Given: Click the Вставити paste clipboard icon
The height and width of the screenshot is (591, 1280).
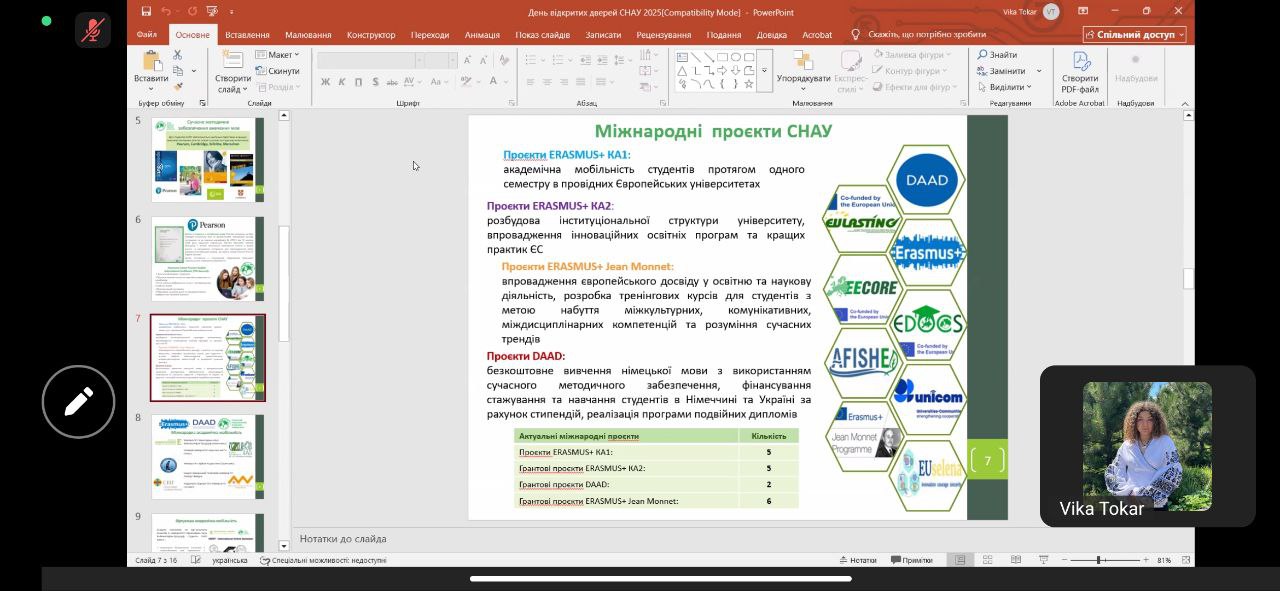Looking at the screenshot, I should point(152,60).
